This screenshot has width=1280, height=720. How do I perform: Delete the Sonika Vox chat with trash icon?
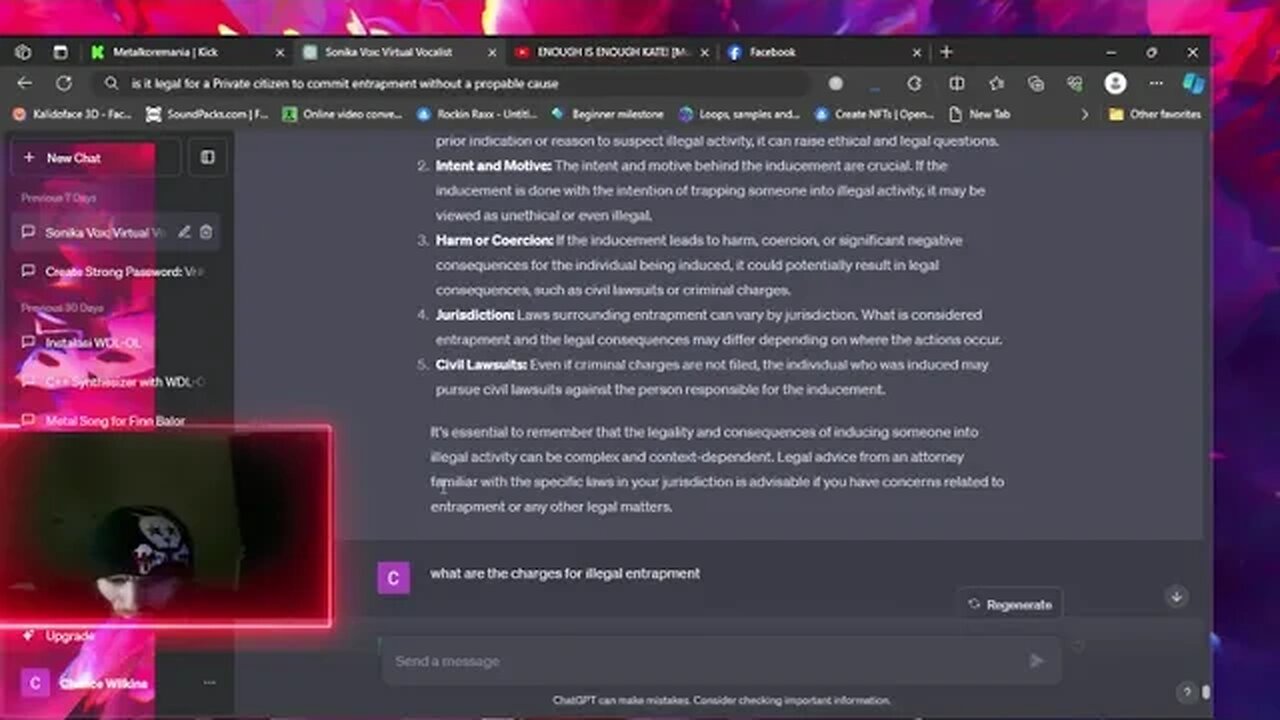click(205, 232)
